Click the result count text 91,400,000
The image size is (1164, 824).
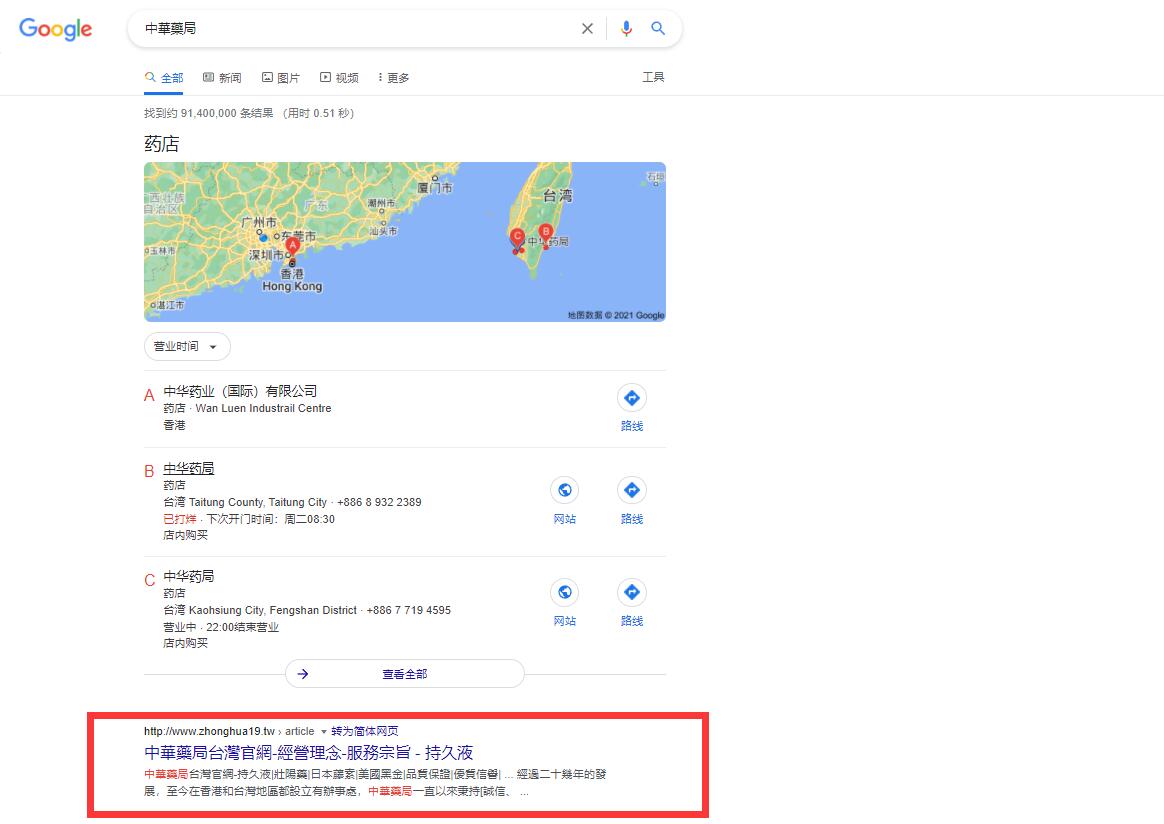(209, 113)
